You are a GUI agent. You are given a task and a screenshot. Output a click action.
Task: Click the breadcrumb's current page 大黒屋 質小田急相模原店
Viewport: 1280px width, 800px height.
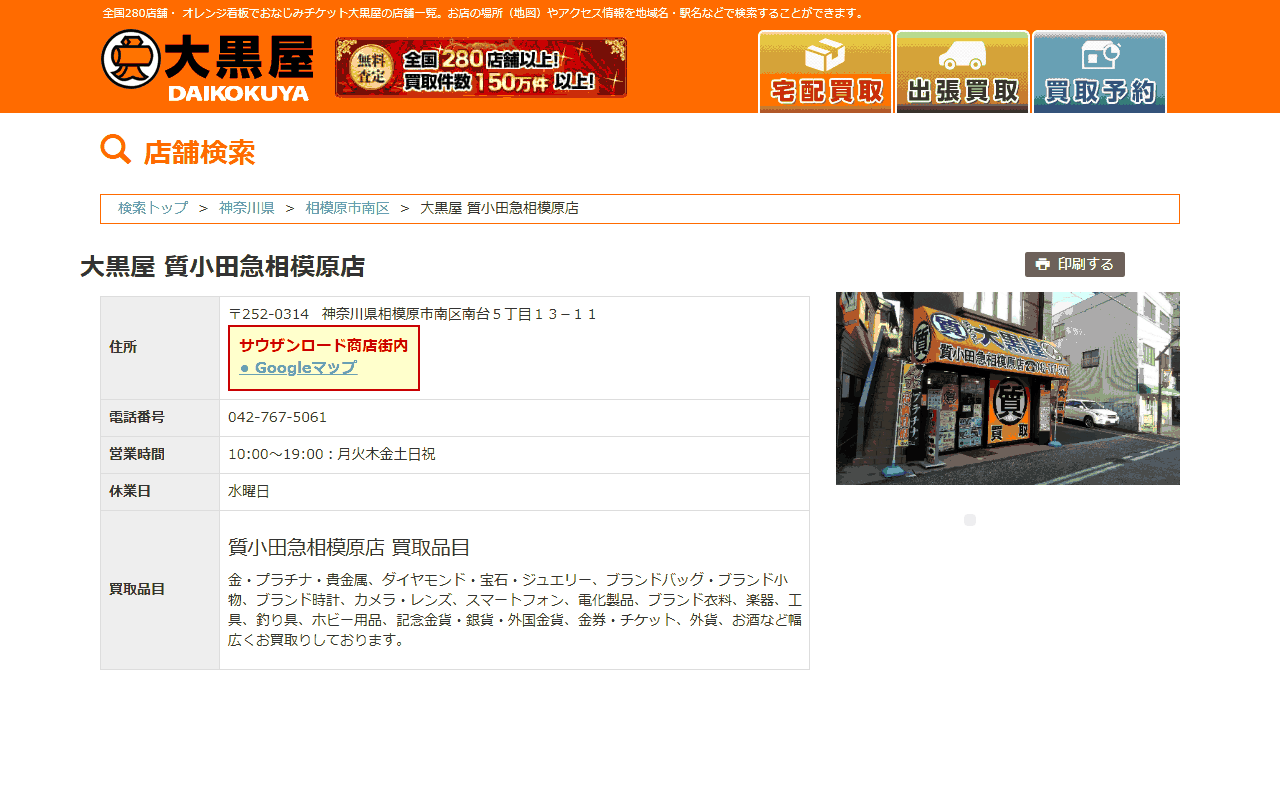click(x=499, y=208)
